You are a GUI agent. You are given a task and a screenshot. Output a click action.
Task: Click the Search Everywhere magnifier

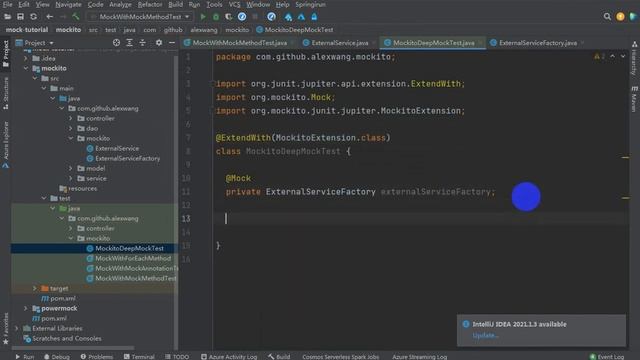(x=607, y=17)
